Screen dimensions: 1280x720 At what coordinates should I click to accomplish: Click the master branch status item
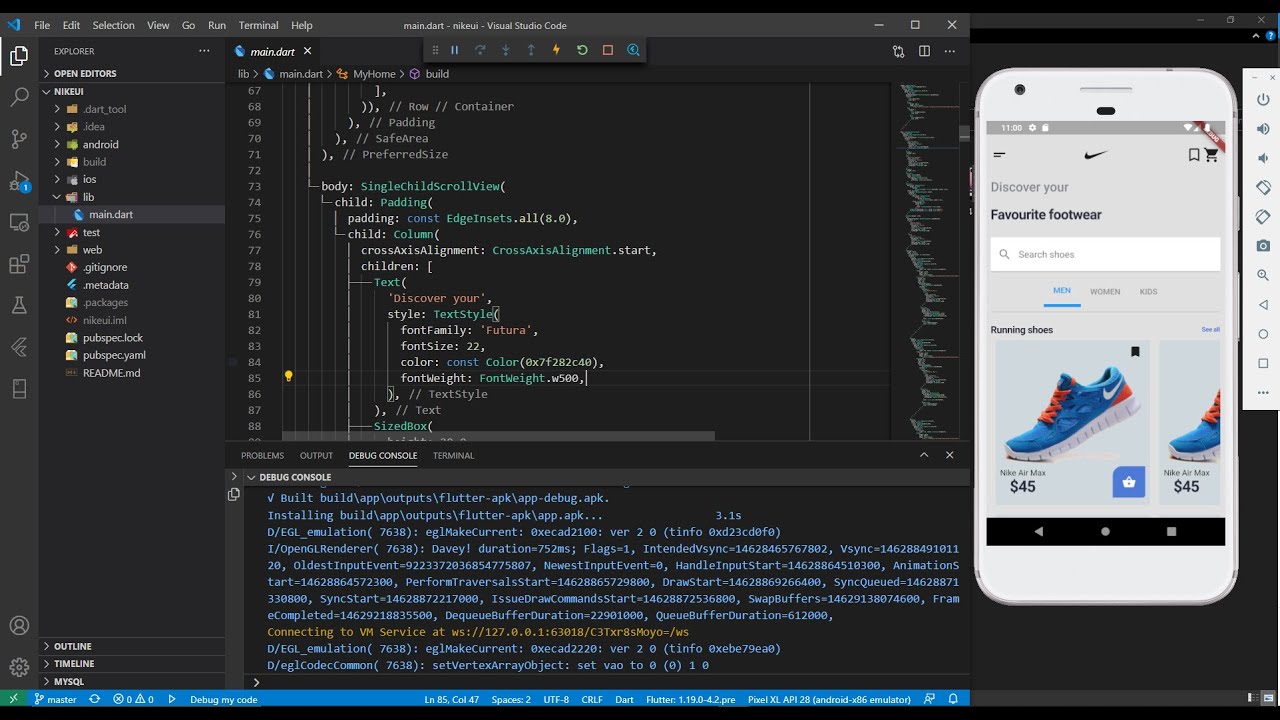(54, 699)
